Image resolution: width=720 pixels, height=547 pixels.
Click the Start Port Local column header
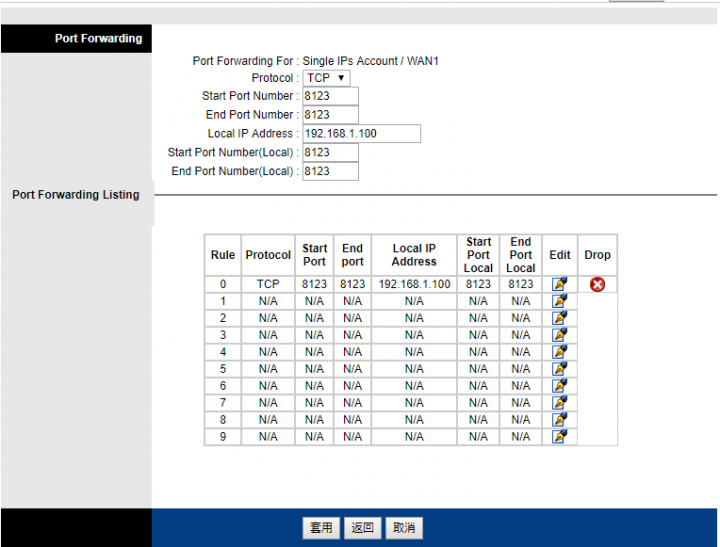(x=478, y=255)
